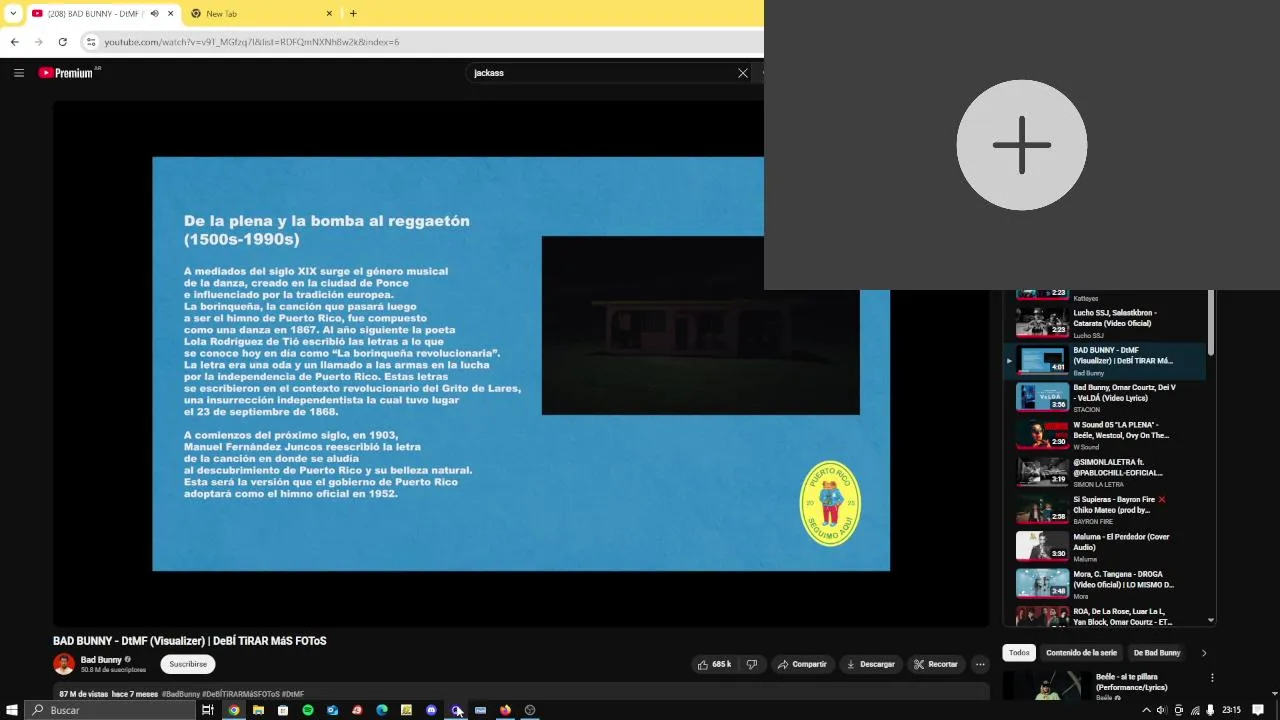Open the Bad Bunny channel name link

[101, 660]
